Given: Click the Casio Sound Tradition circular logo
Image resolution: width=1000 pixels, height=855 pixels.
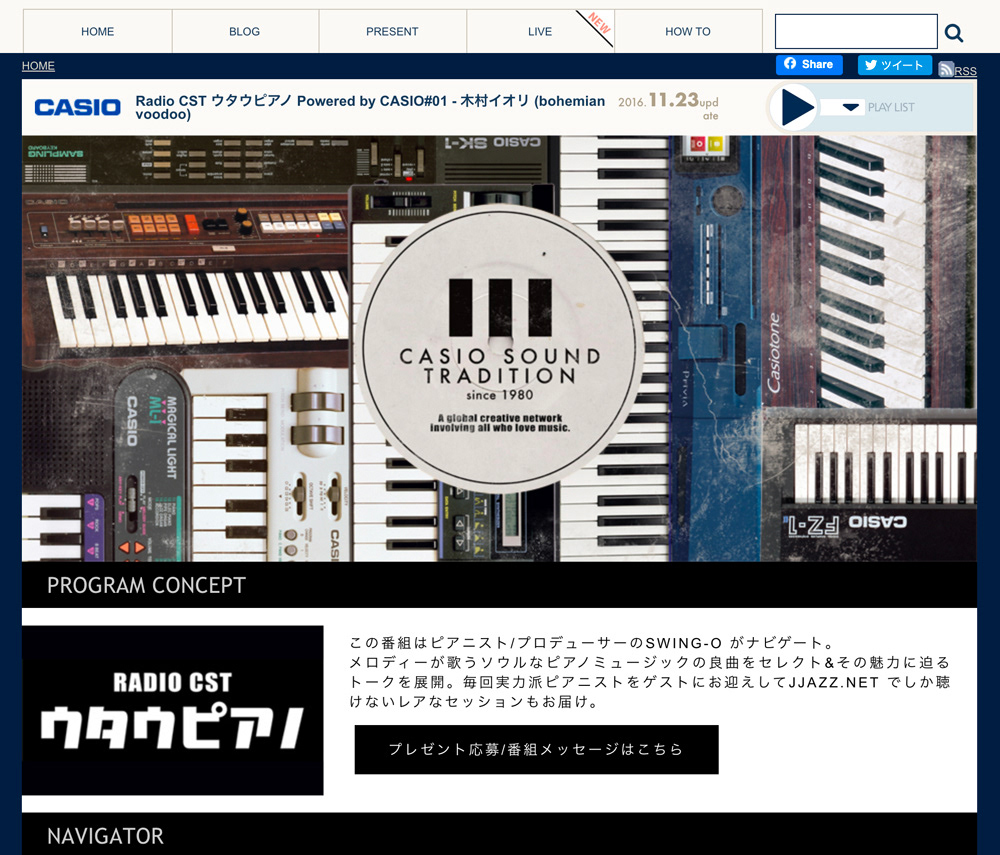Looking at the screenshot, I should pyautogui.click(x=500, y=348).
